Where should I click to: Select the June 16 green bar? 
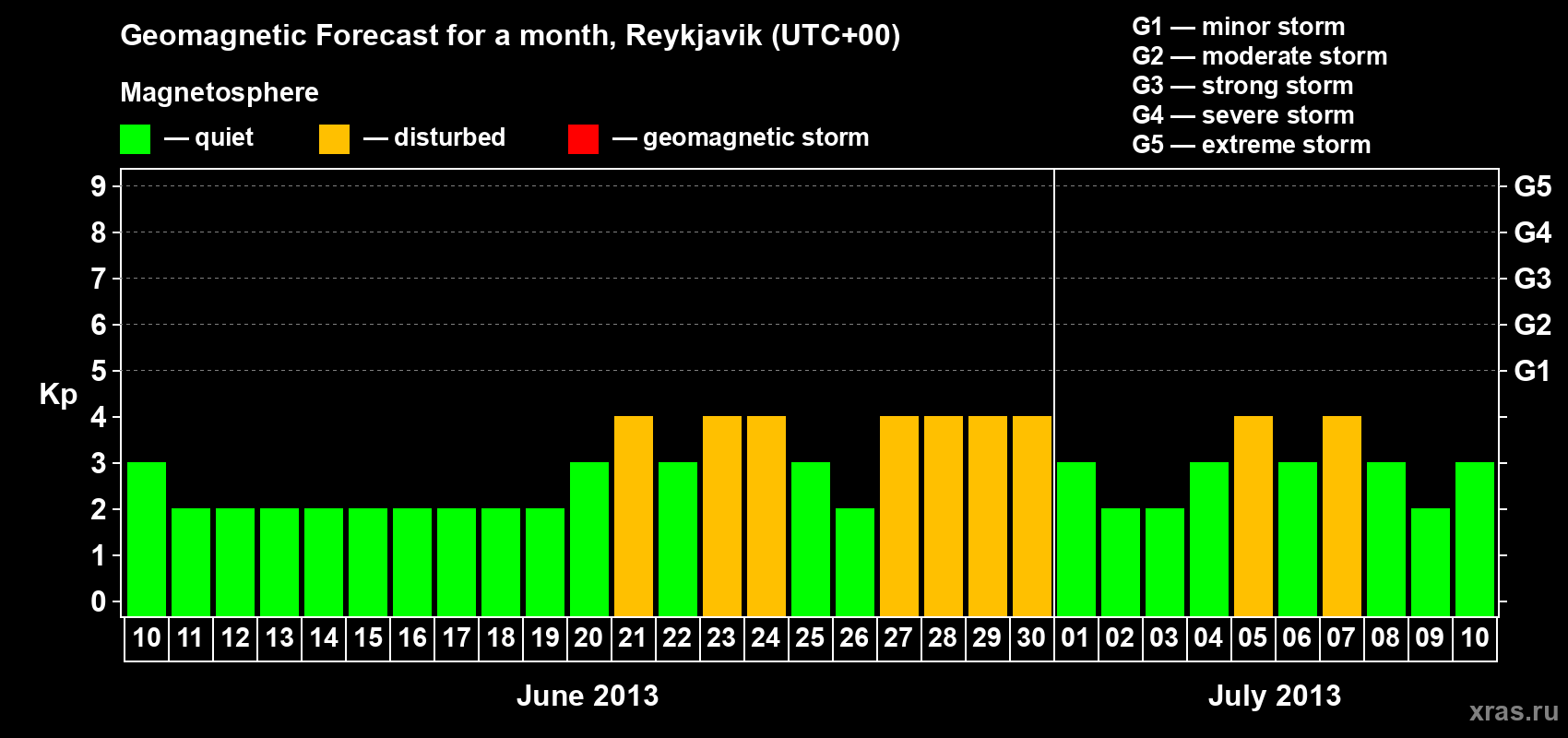point(412,562)
